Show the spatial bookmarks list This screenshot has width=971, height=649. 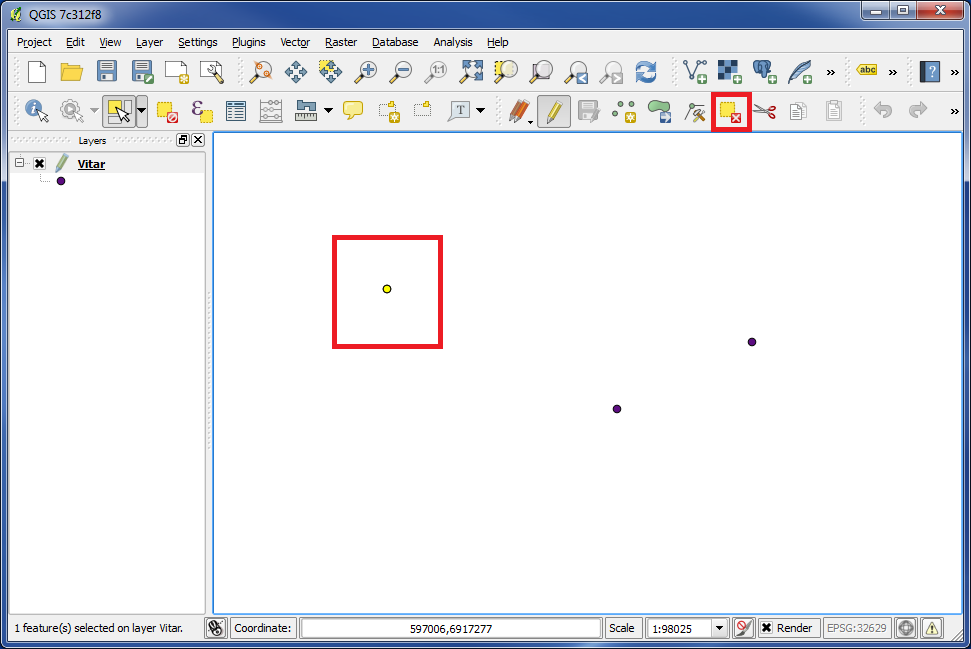(423, 110)
